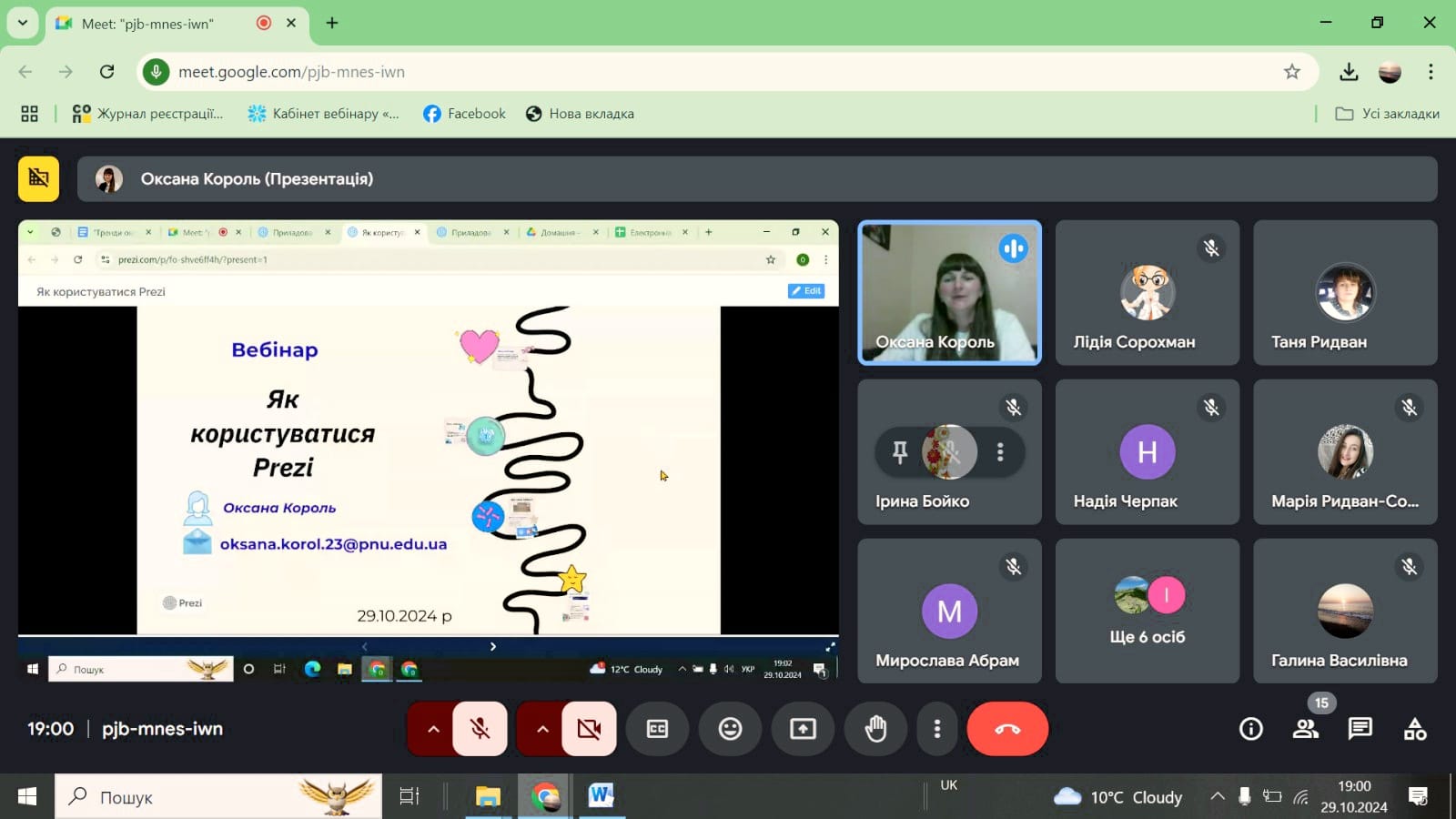This screenshot has height=819, width=1456.
Task: Select the Таня Ридван participant tile
Action: (x=1345, y=293)
